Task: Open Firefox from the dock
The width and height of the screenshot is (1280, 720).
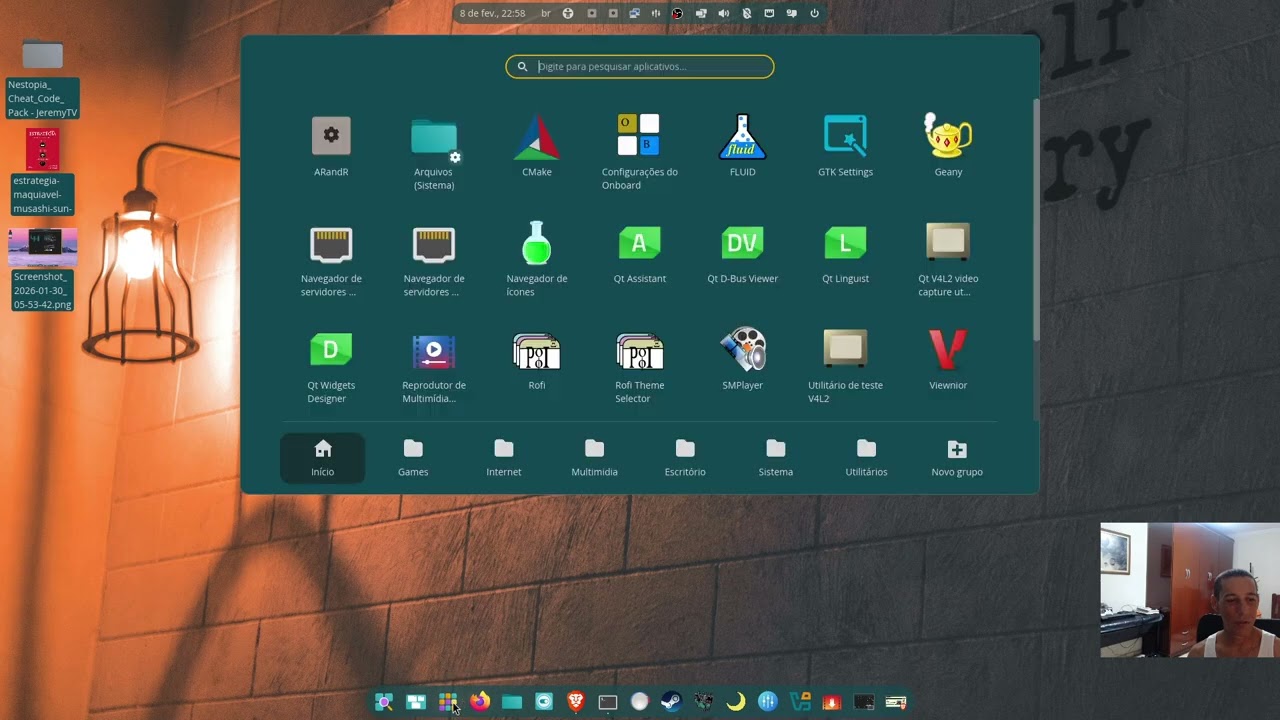Action: tap(480, 702)
